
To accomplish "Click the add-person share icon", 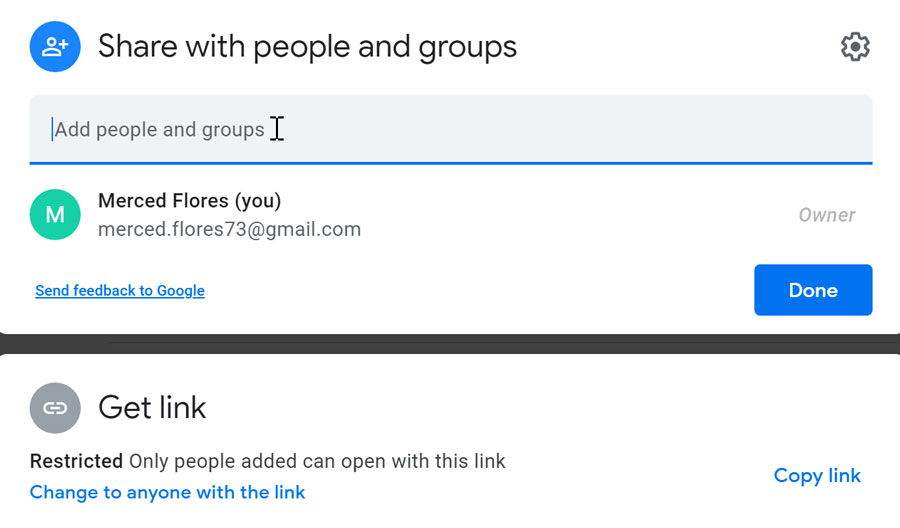I will click(55, 46).
